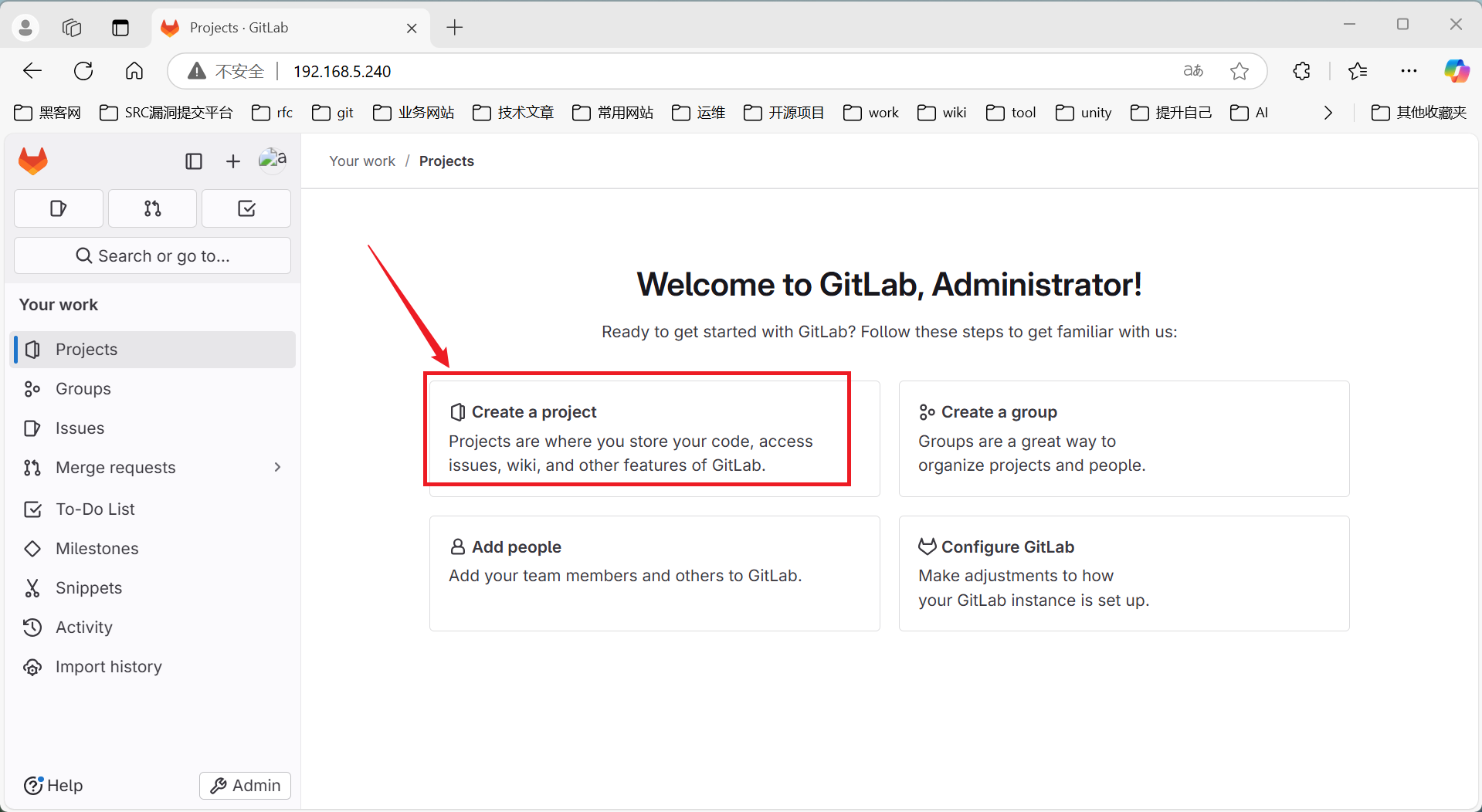1482x812 pixels.
Task: Open the 其他收藏夹 folder
Action: point(1419,113)
